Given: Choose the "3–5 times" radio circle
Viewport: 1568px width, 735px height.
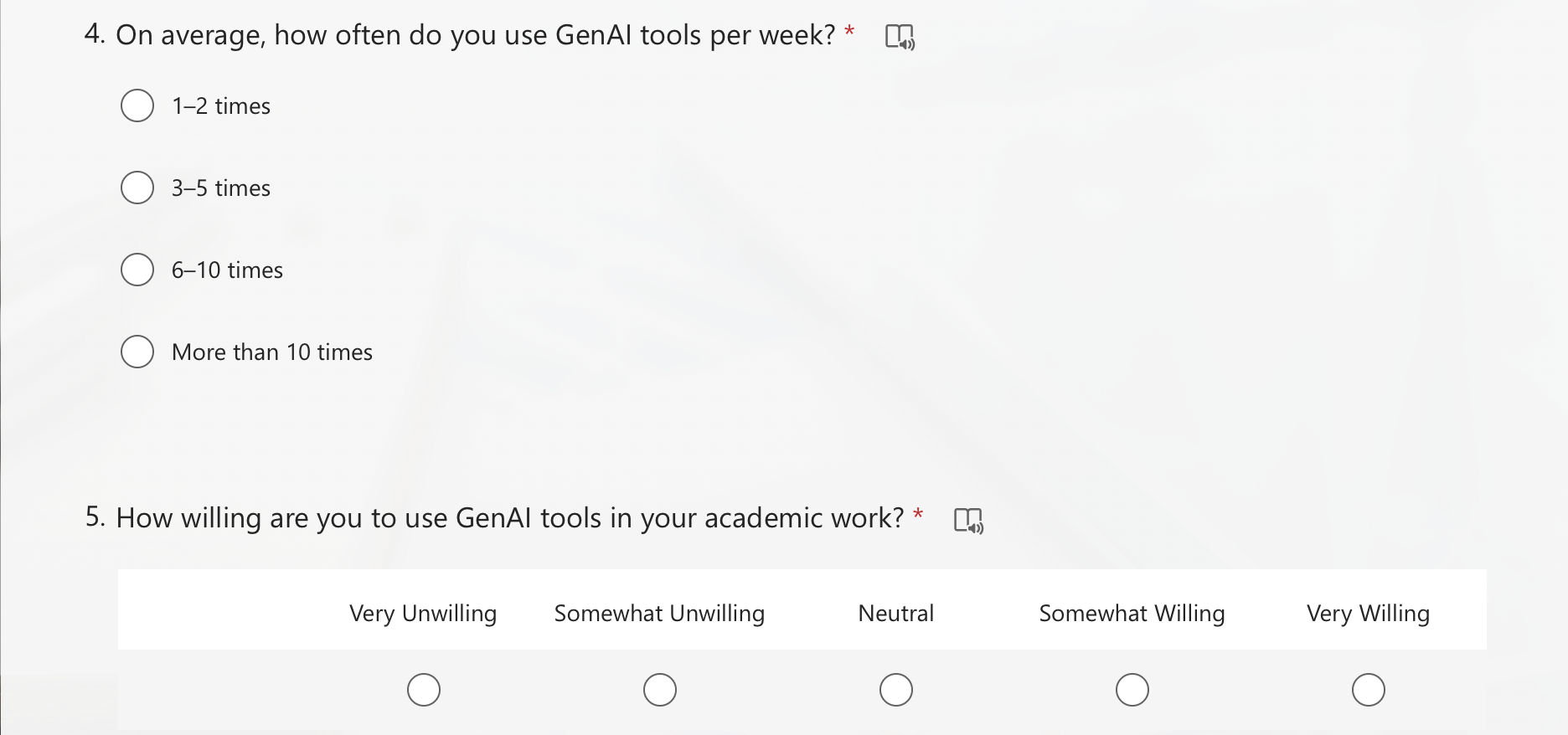Looking at the screenshot, I should click(137, 188).
